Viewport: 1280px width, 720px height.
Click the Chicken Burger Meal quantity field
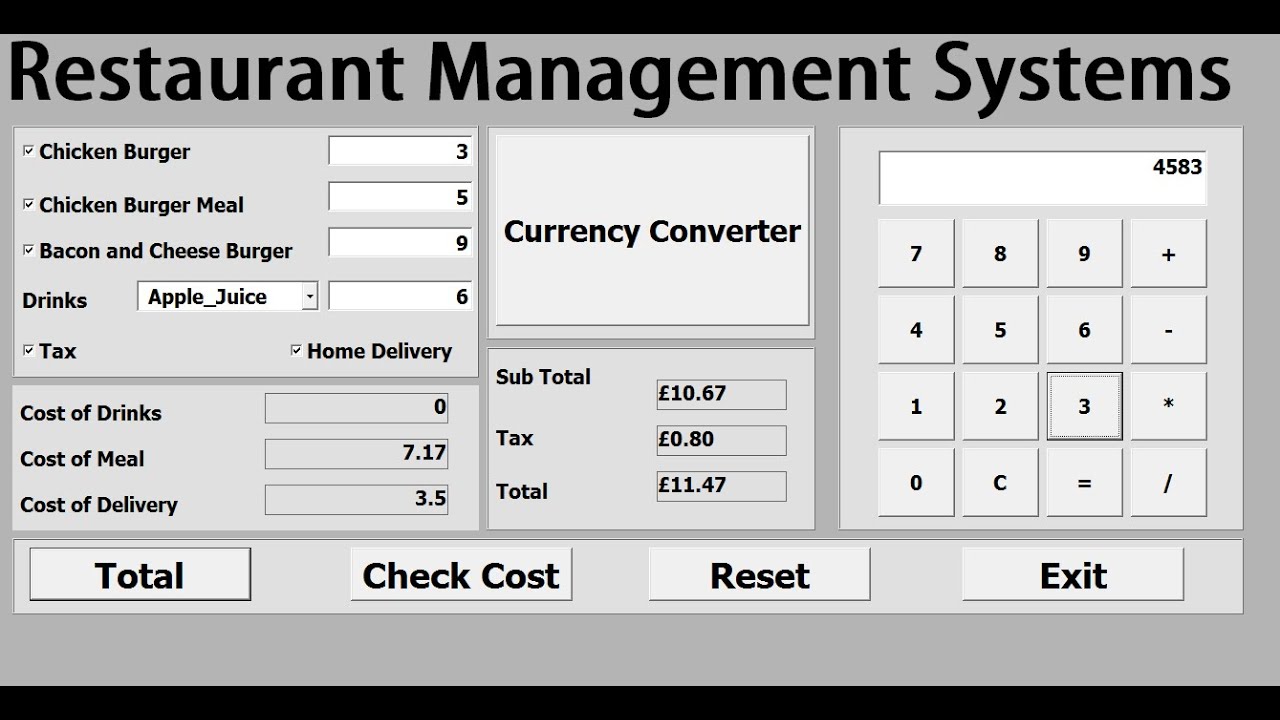coord(400,197)
